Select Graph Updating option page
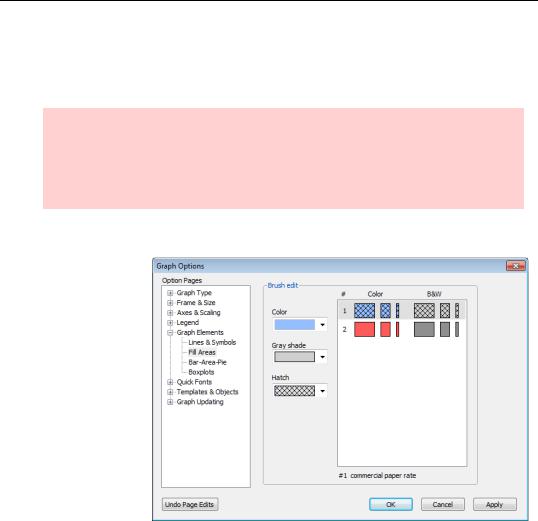Image resolution: width=538 pixels, height=521 pixels. click(x=200, y=402)
